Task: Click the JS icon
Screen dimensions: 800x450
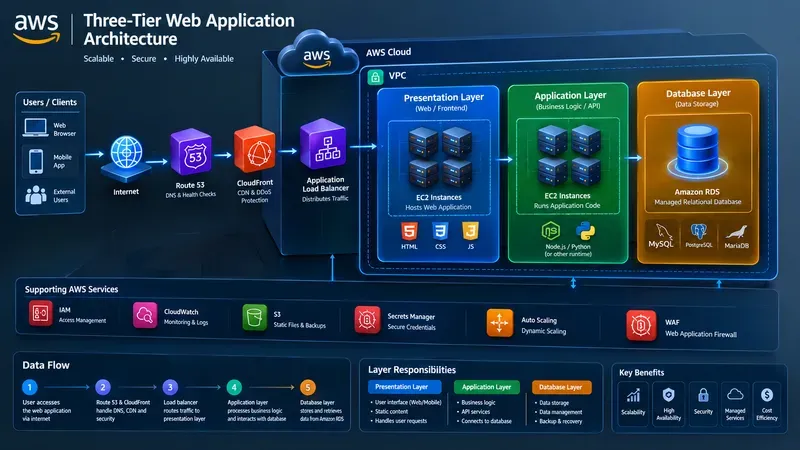Action: [470, 232]
